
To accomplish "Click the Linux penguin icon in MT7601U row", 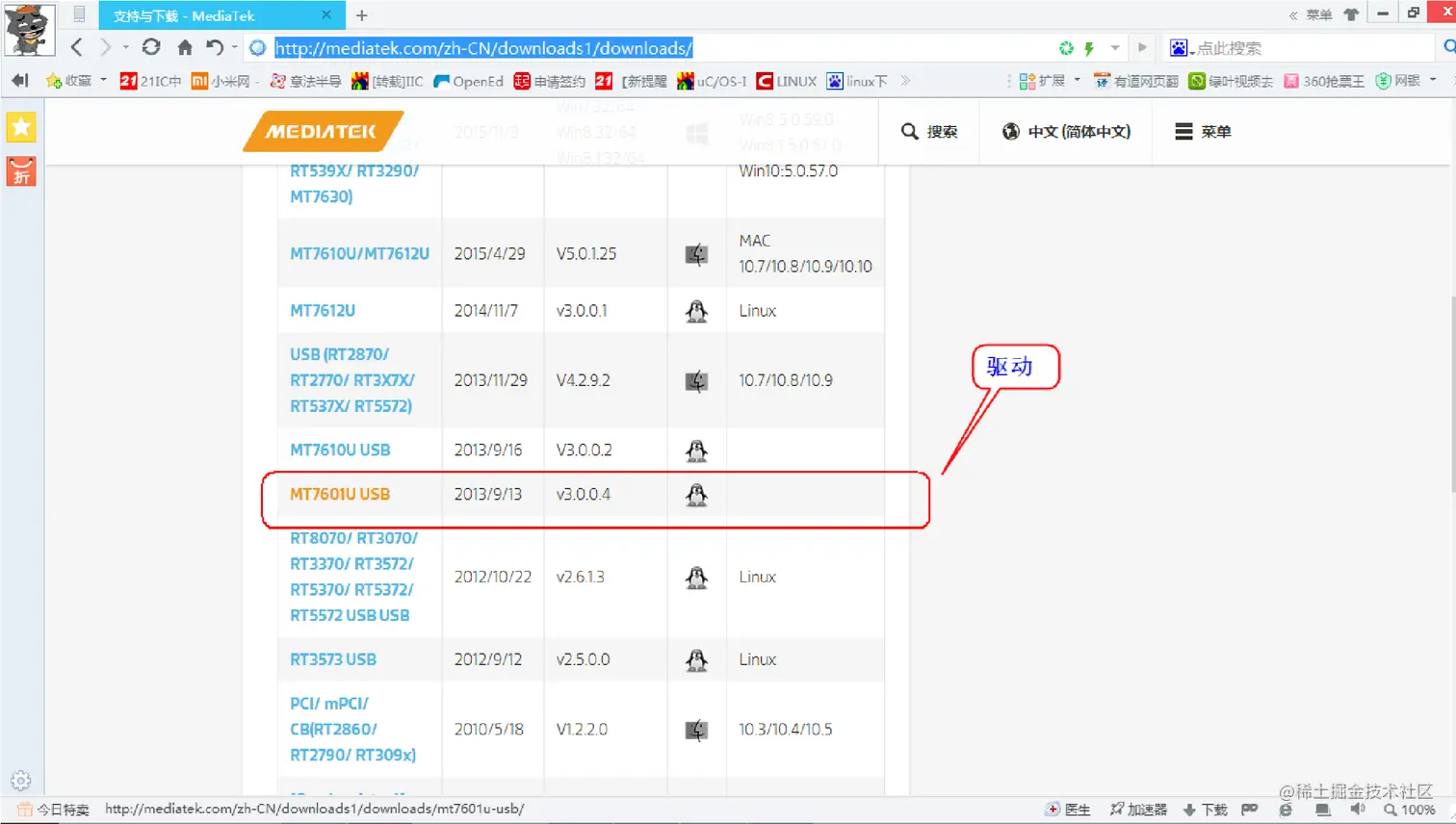I will tap(696, 495).
